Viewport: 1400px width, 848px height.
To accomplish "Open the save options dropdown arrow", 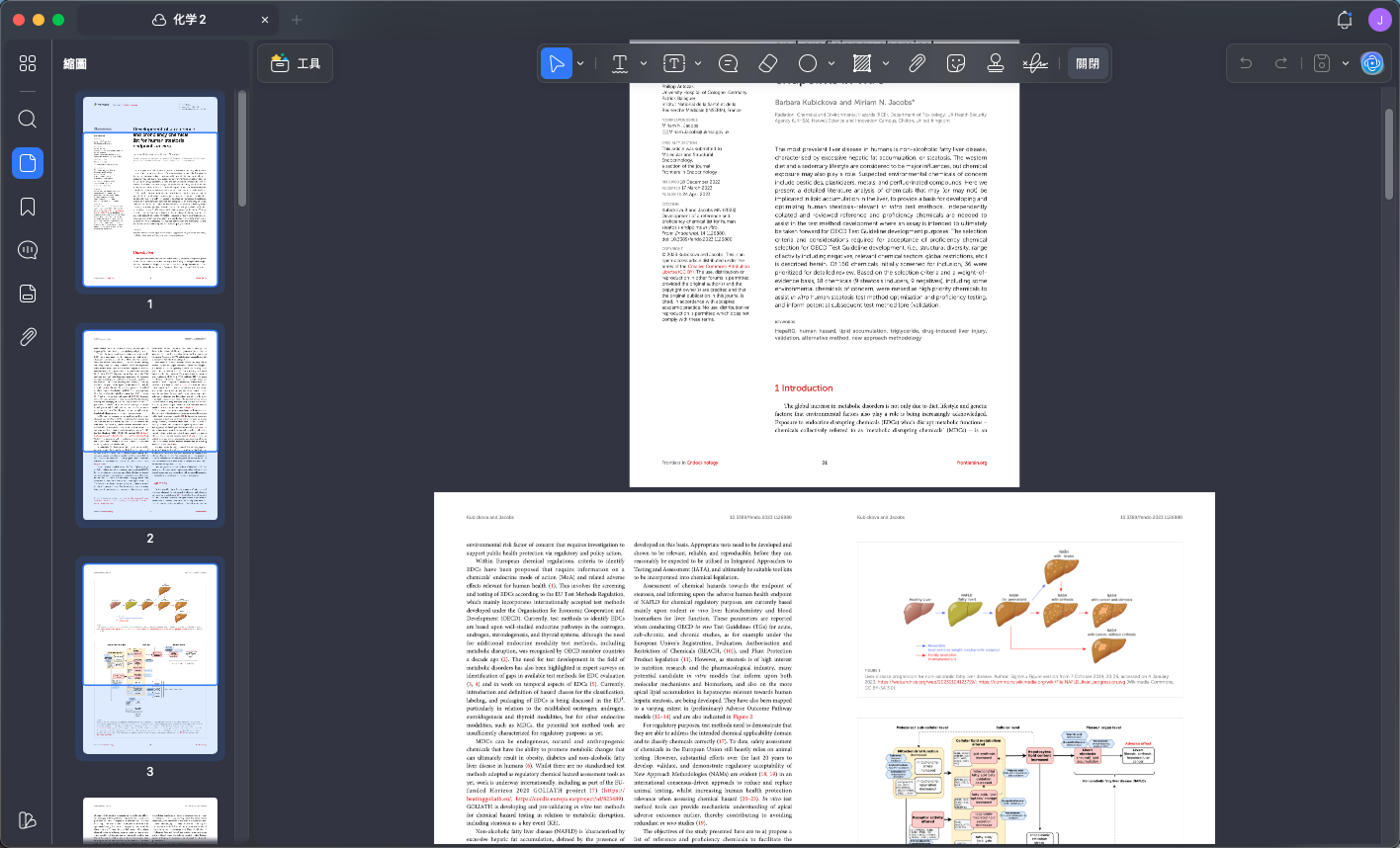I will pos(1345,63).
